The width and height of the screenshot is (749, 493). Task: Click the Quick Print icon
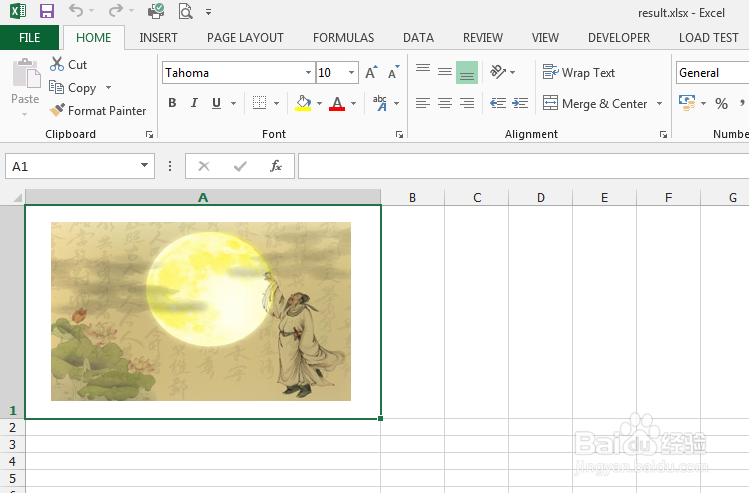pos(156,11)
